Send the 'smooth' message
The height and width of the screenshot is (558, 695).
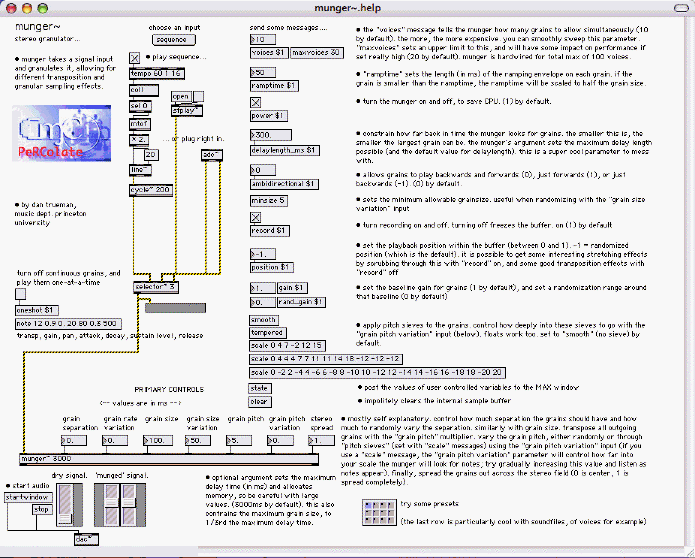(x=264, y=320)
